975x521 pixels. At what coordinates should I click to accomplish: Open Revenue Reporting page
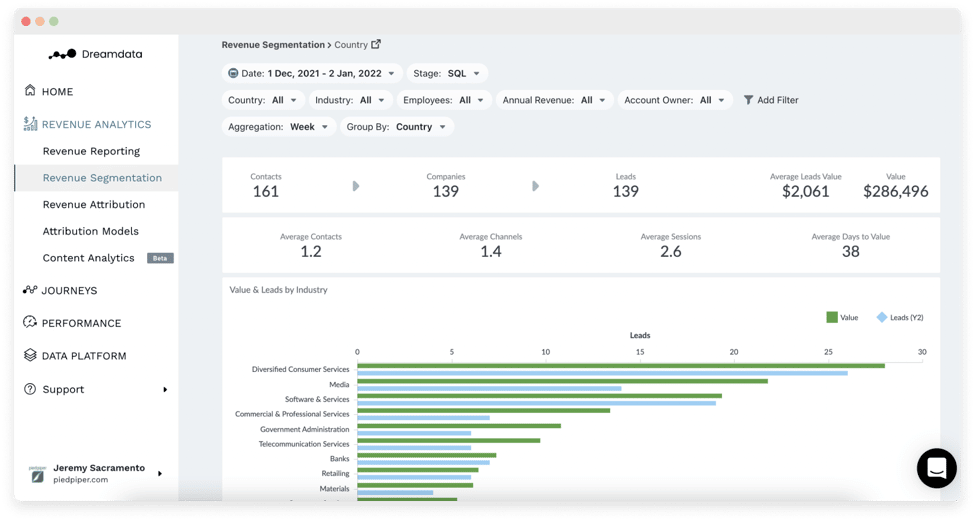pyautogui.click(x=91, y=151)
